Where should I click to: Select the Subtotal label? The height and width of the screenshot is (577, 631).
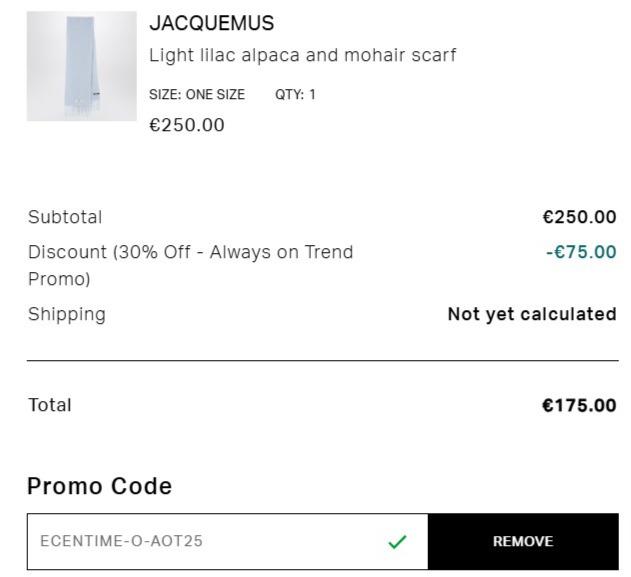click(x=65, y=217)
